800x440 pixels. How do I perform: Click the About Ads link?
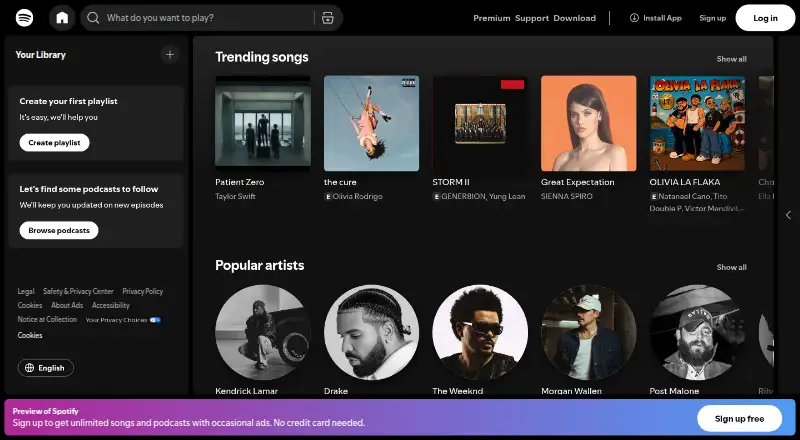point(67,305)
